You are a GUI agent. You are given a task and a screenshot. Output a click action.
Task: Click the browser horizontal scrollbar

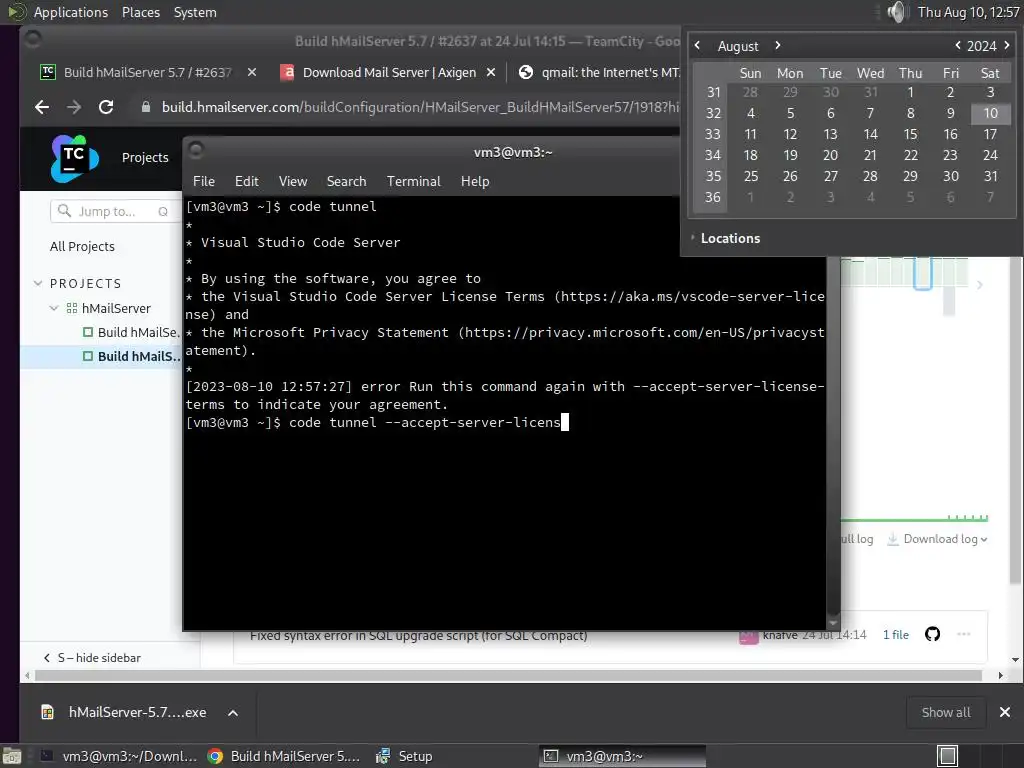(508, 675)
